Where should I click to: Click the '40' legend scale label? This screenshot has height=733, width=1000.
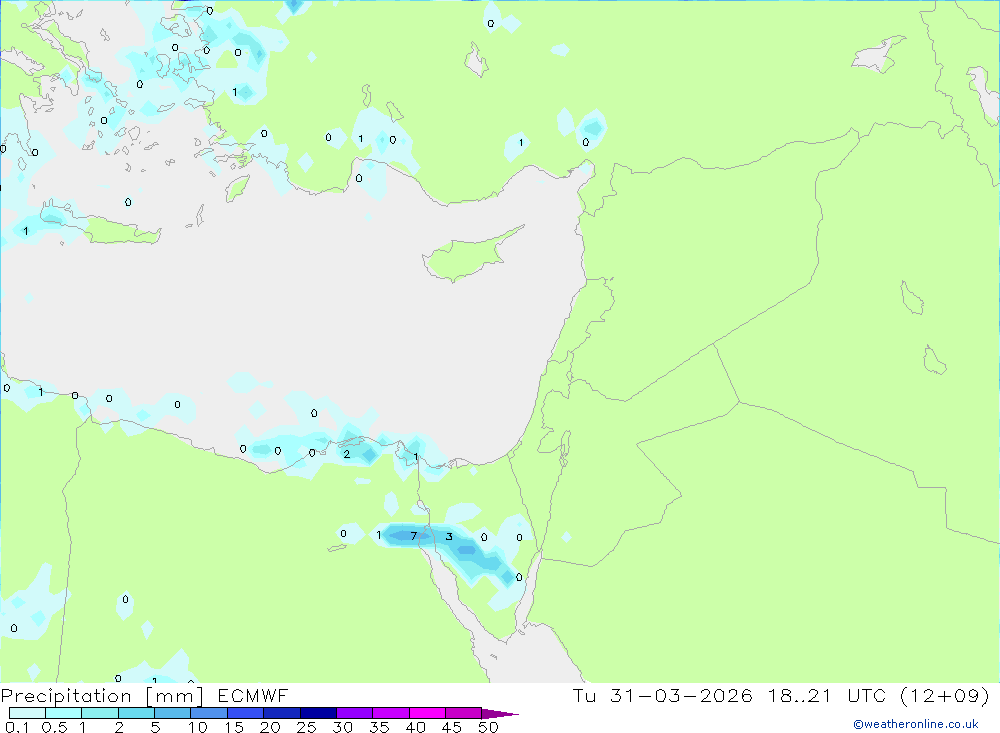[416, 727]
